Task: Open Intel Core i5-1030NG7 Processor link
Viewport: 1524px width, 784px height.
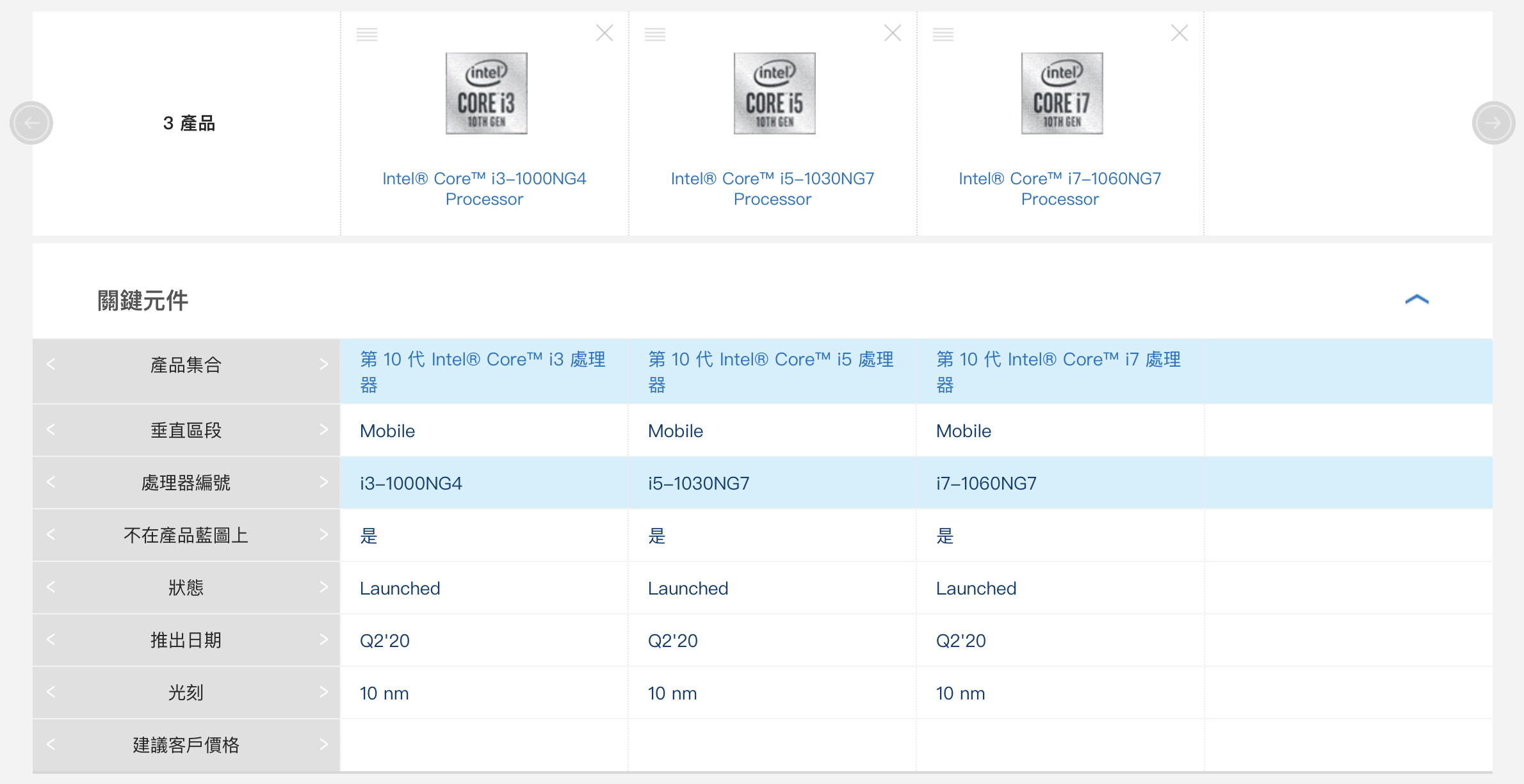Action: [x=772, y=189]
